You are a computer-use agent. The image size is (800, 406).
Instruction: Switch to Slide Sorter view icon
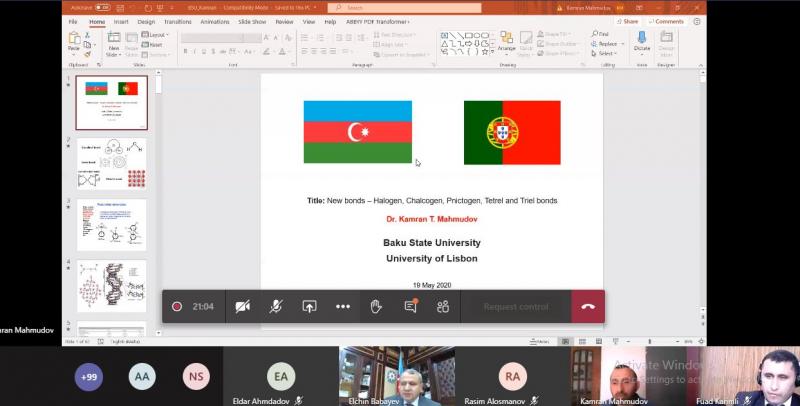582,341
